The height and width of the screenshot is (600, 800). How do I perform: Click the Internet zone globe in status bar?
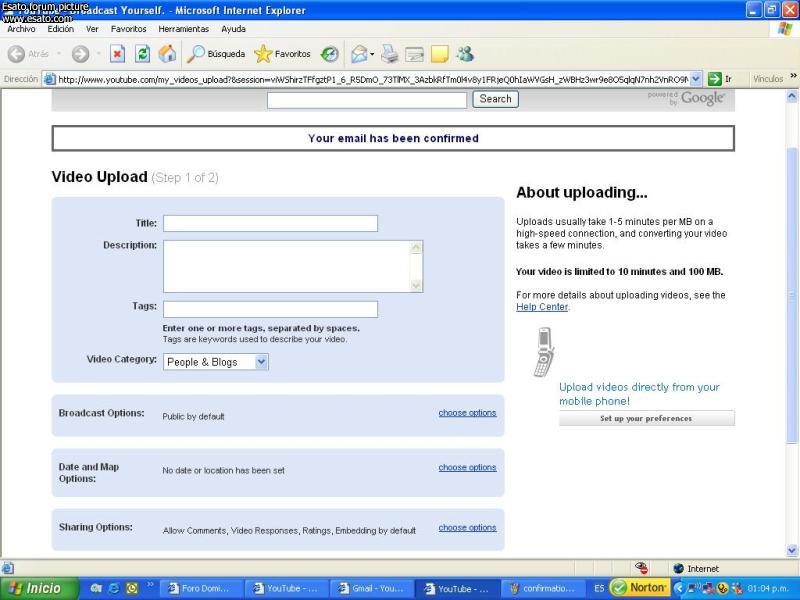(x=678, y=568)
